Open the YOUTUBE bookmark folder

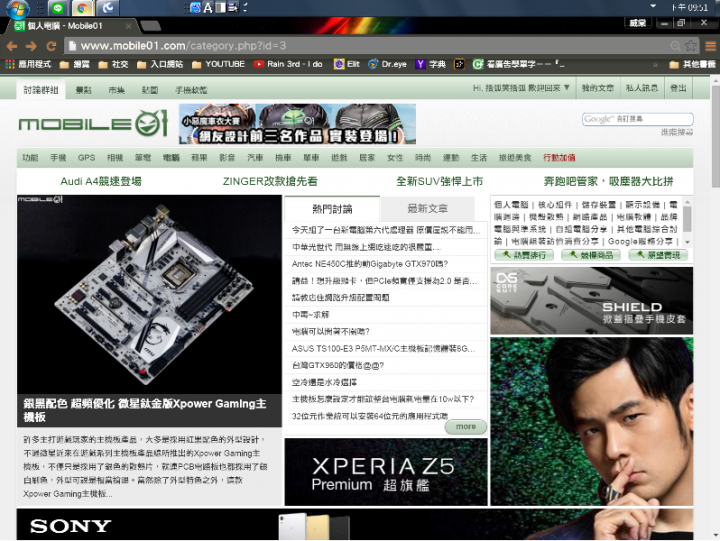tap(218, 64)
